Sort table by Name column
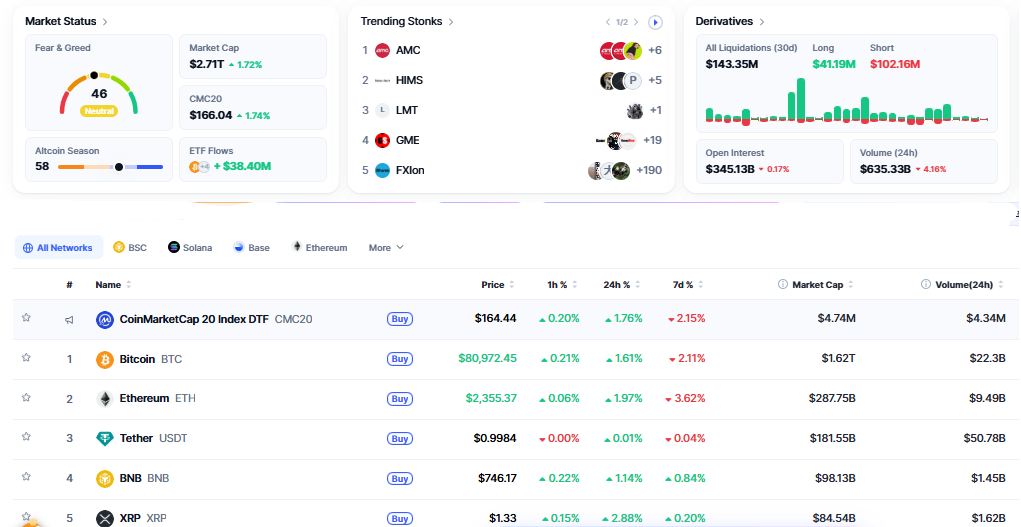 coord(113,285)
